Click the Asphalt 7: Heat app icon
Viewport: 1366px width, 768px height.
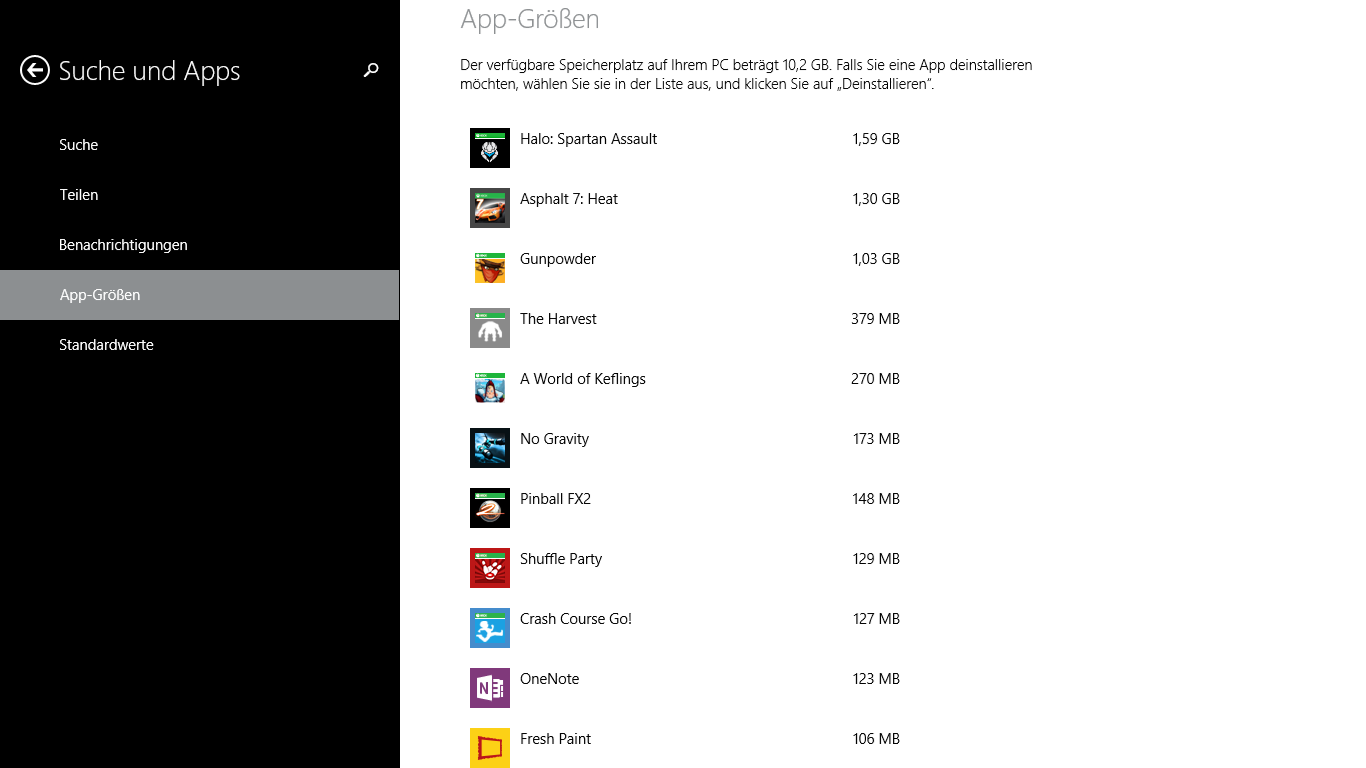point(490,208)
